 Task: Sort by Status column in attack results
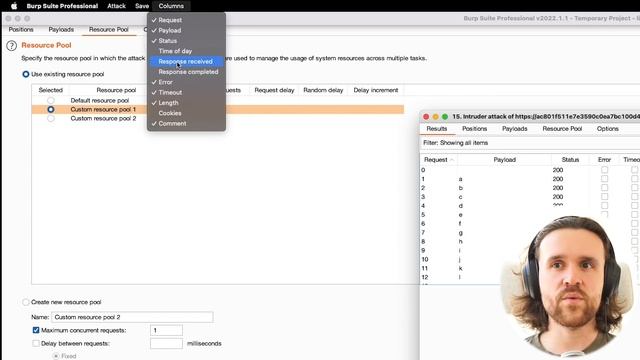click(x=570, y=160)
